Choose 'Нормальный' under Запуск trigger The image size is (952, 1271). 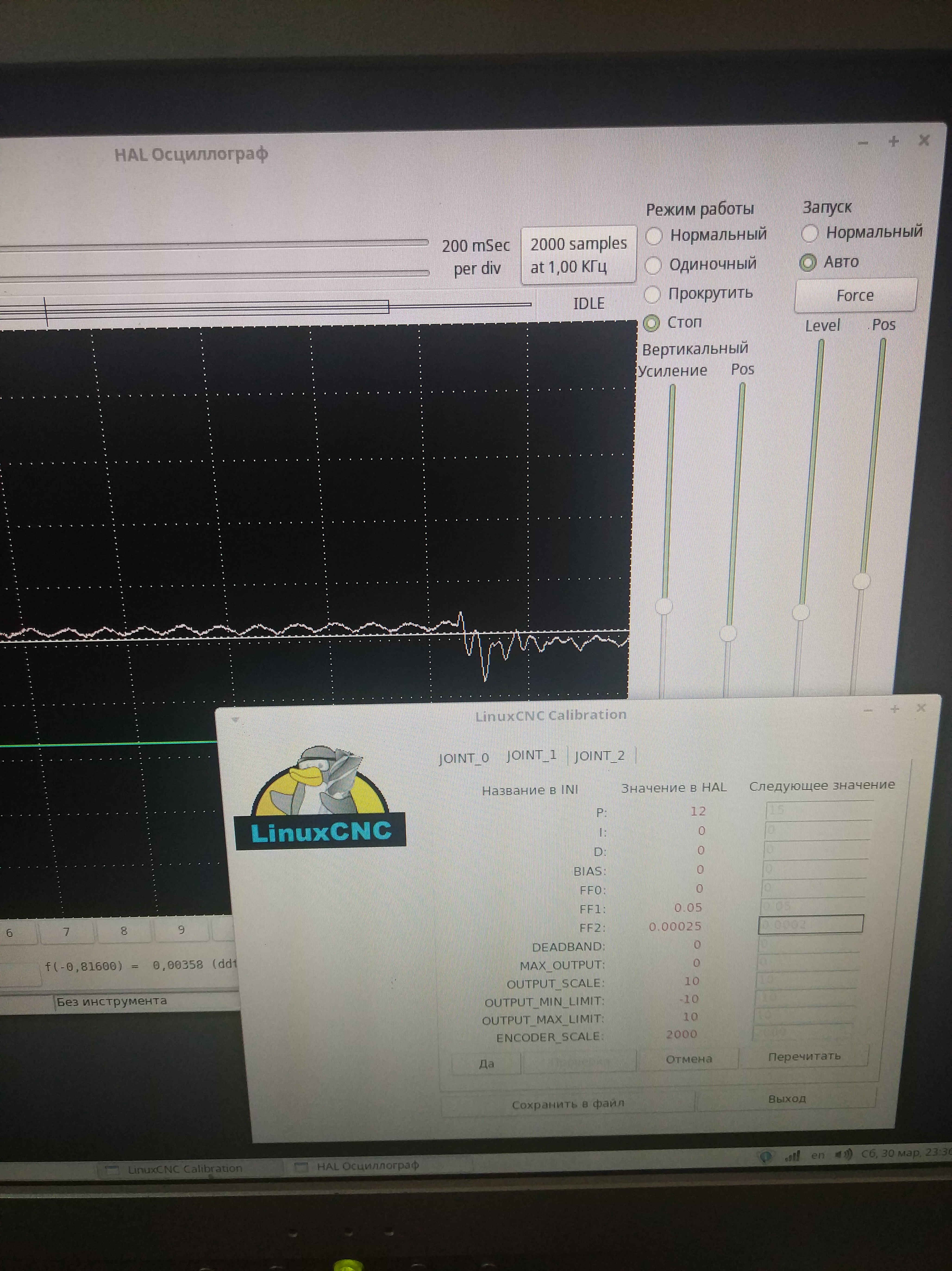click(x=810, y=233)
